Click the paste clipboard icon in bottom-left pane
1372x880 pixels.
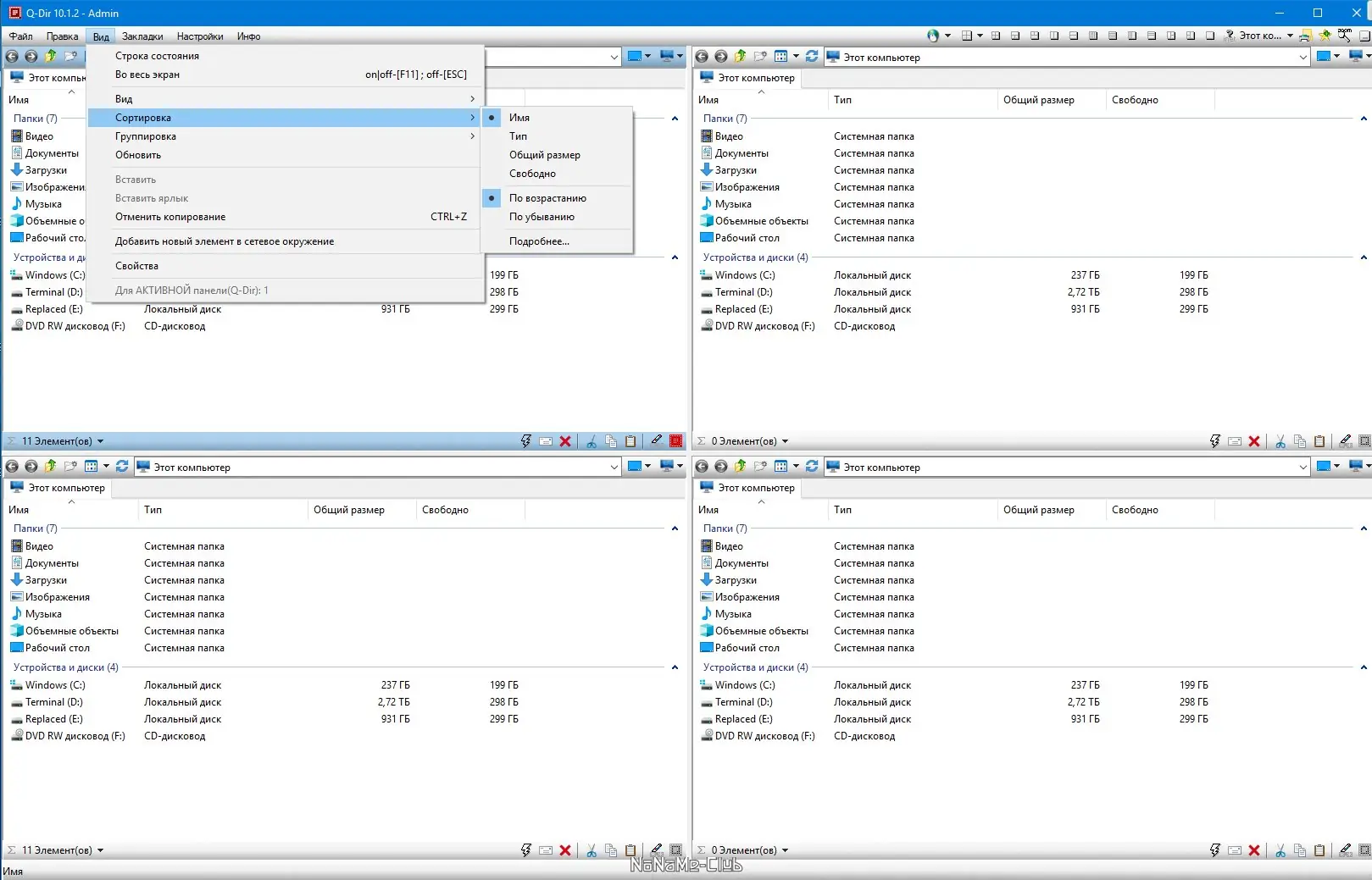[630, 850]
